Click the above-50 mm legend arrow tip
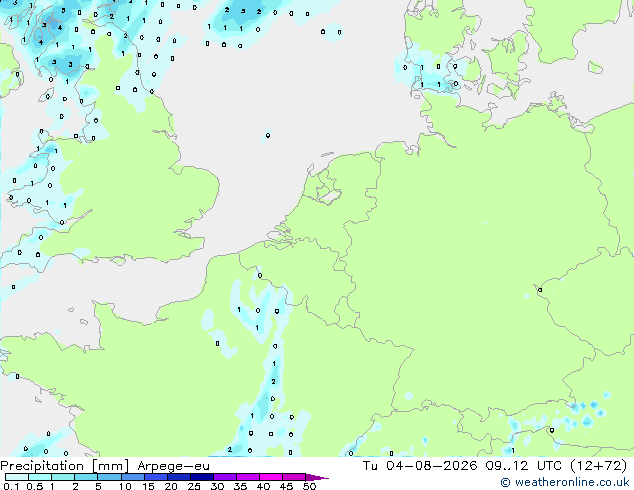634x490 pixels. (x=317, y=477)
